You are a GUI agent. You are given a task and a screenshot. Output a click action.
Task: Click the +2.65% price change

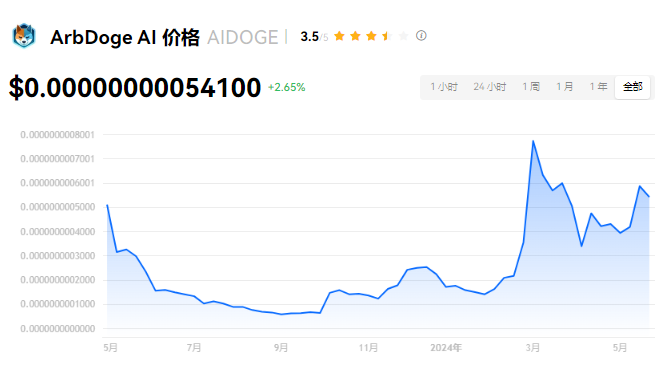(287, 87)
